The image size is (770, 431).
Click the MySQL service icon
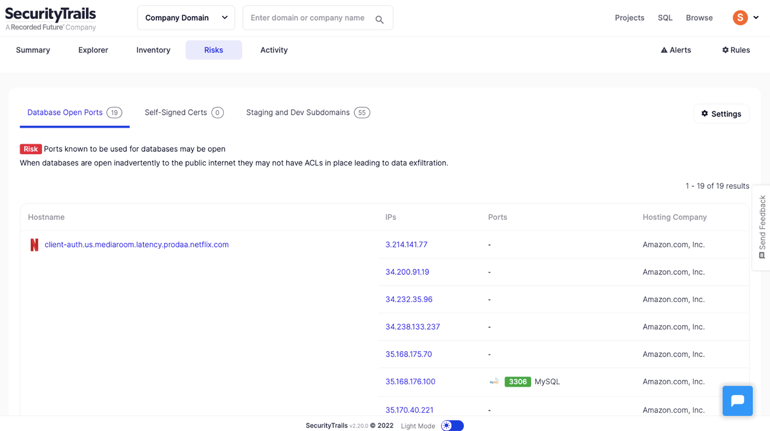tap(495, 381)
